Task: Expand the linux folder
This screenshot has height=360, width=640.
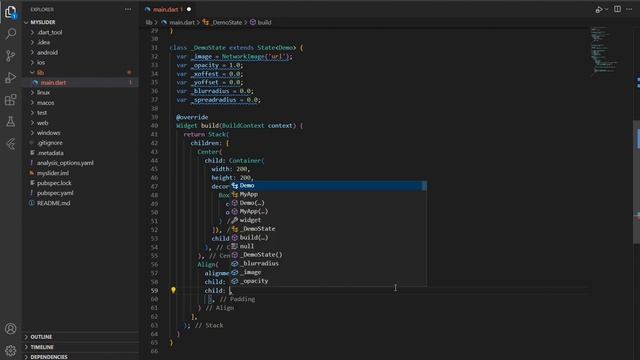Action: tap(80, 93)
